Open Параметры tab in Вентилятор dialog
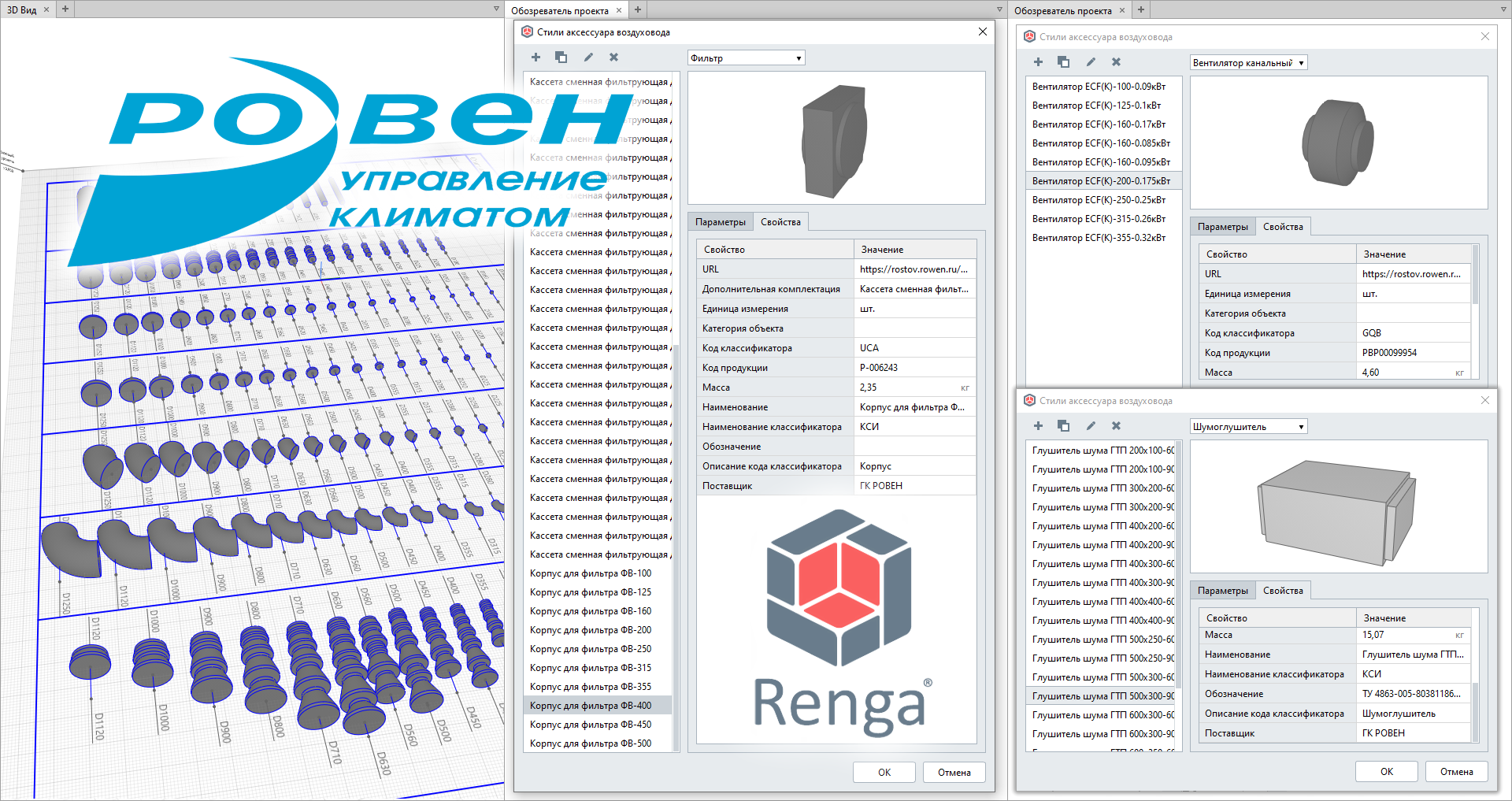This screenshot has width=1512, height=801. pyautogui.click(x=1222, y=227)
